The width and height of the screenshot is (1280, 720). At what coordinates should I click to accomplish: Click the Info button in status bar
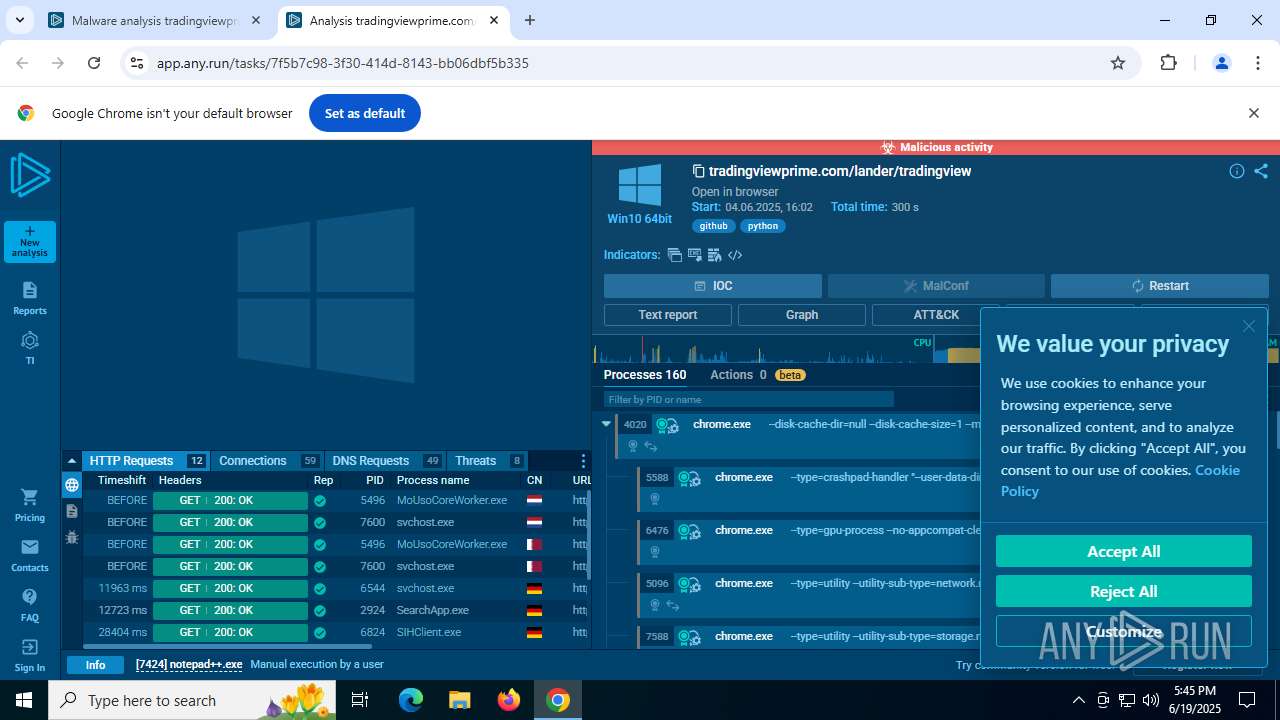(x=96, y=665)
